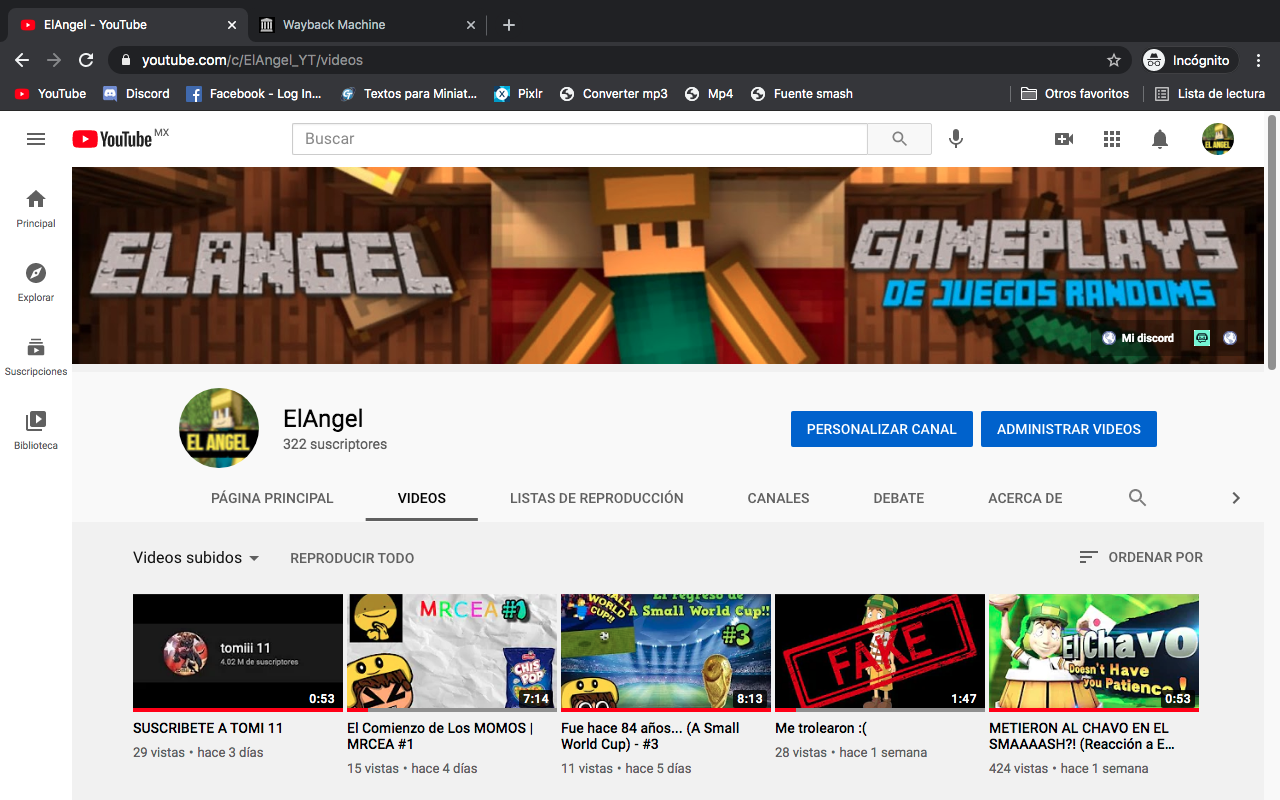Viewport: 1280px width, 800px height.
Task: Open title Fue hace 84 años... video
Action: coord(650,736)
